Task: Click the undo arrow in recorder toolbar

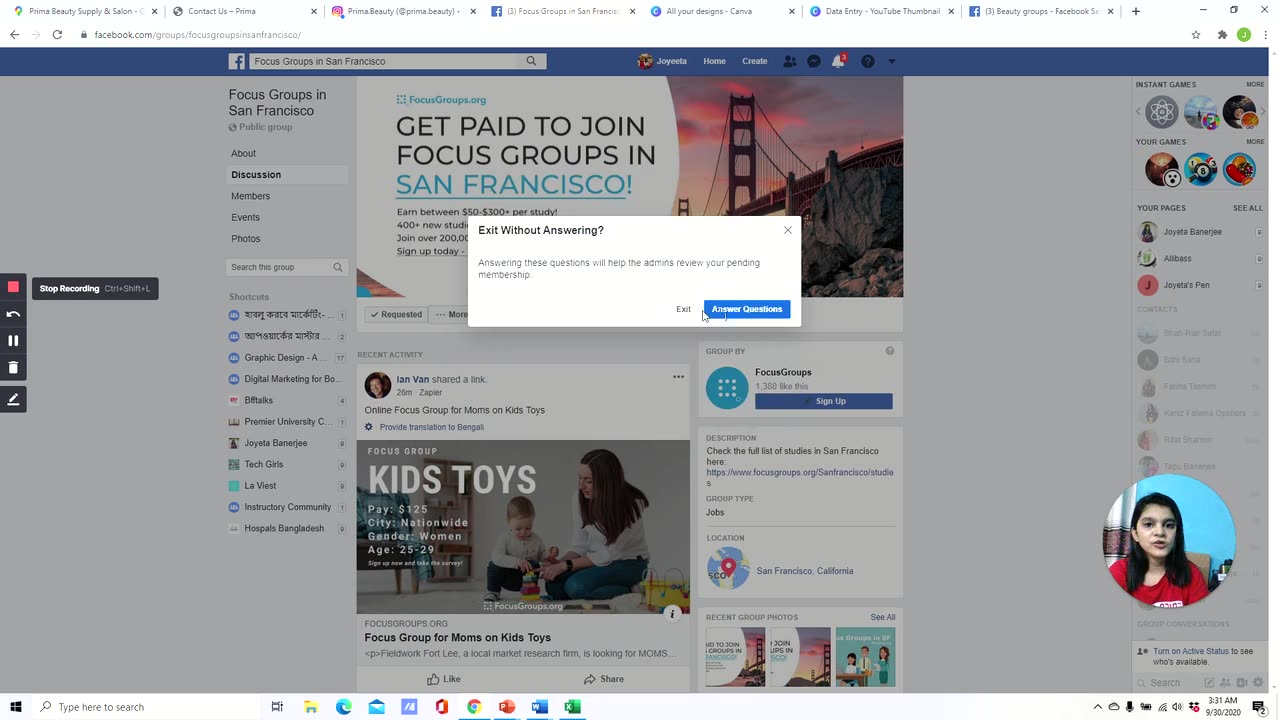Action: coord(13,314)
